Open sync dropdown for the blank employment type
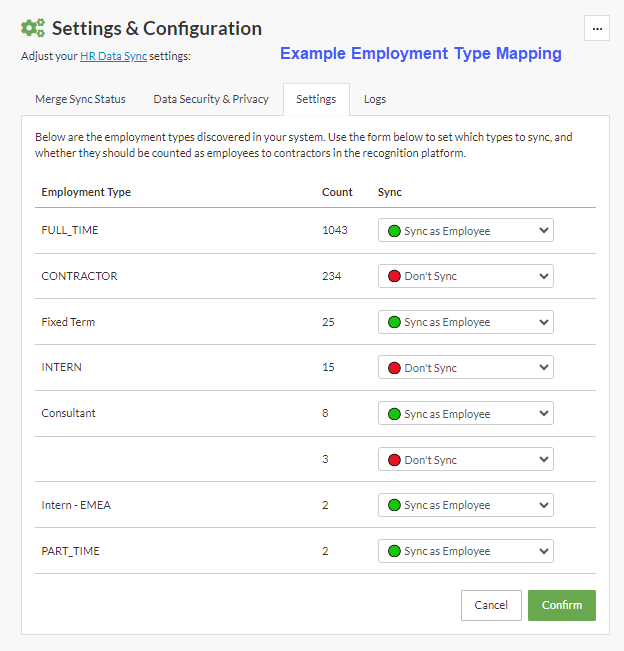 (x=465, y=460)
